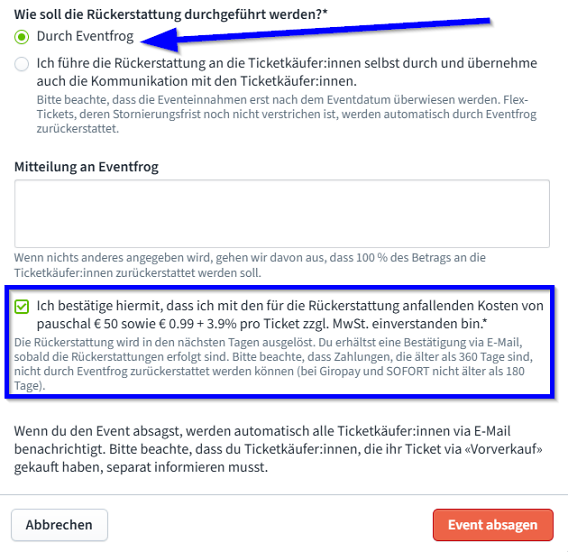Click the 'Ich bestätige hiermit' confirmation label

tap(290, 314)
